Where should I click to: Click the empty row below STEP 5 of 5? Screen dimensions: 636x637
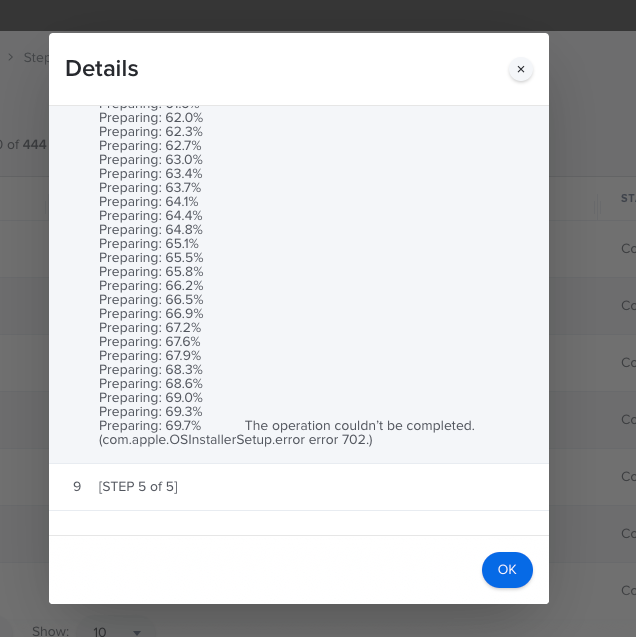click(299, 523)
